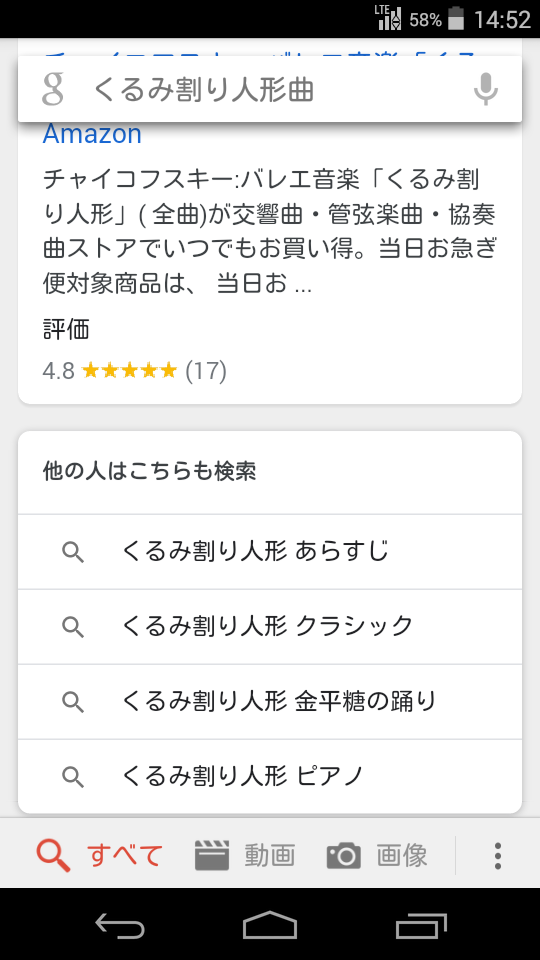Image resolution: width=540 pixels, height=960 pixels.
Task: Click magnifier icon beside クラシック suggestion
Action: click(x=73, y=627)
